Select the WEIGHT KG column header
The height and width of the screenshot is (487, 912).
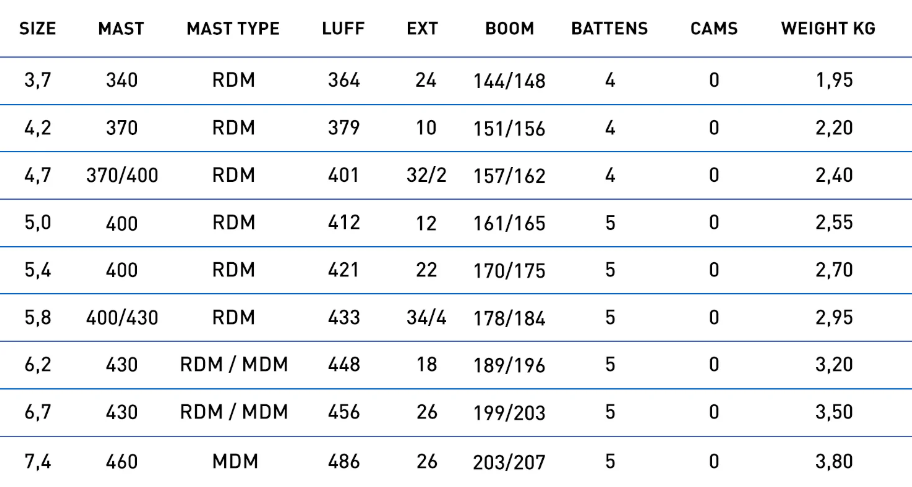pyautogui.click(x=828, y=30)
